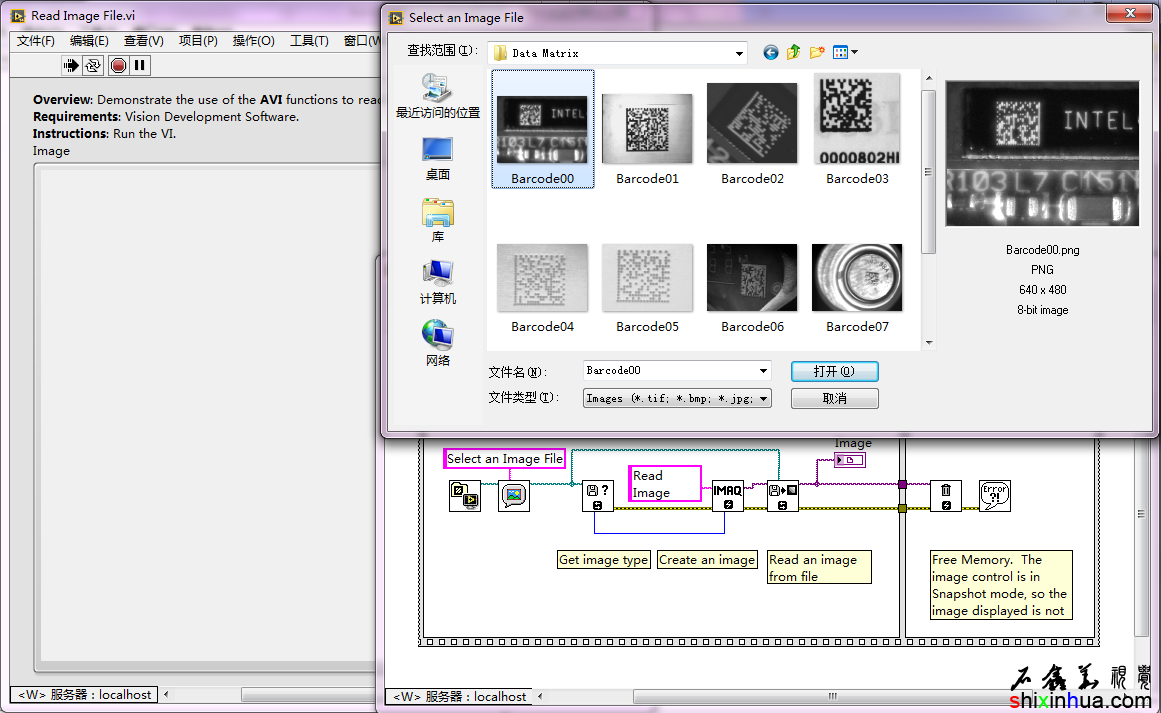1161x713 pixels.
Task: Click the block diagram scroll left arrow
Action: [541, 696]
